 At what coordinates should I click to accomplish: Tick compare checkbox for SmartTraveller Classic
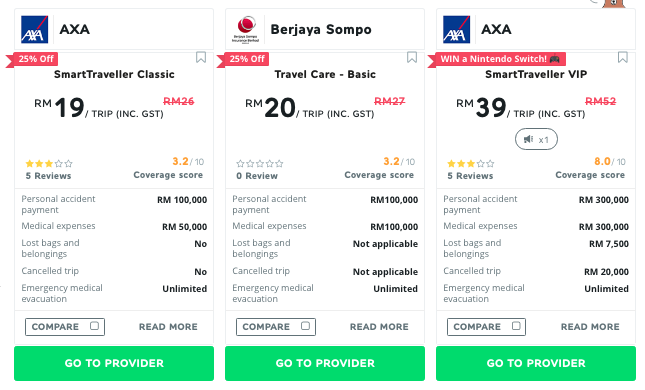95,326
